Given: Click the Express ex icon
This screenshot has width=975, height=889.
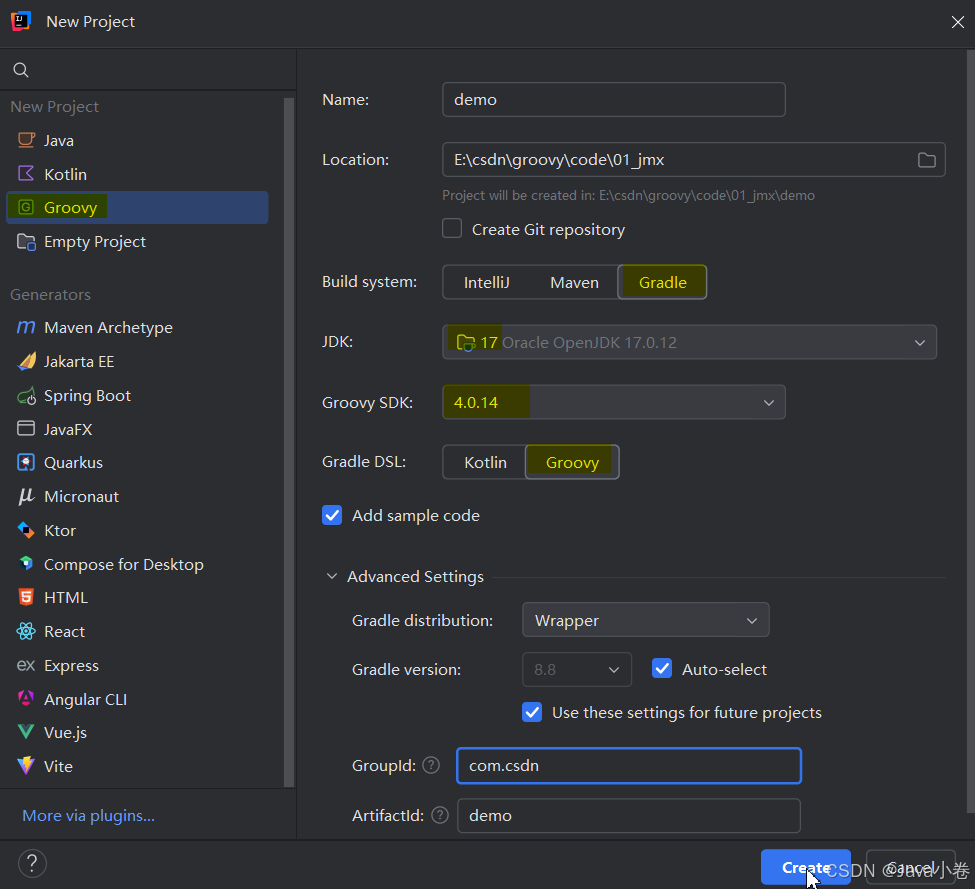Looking at the screenshot, I should tap(26, 665).
